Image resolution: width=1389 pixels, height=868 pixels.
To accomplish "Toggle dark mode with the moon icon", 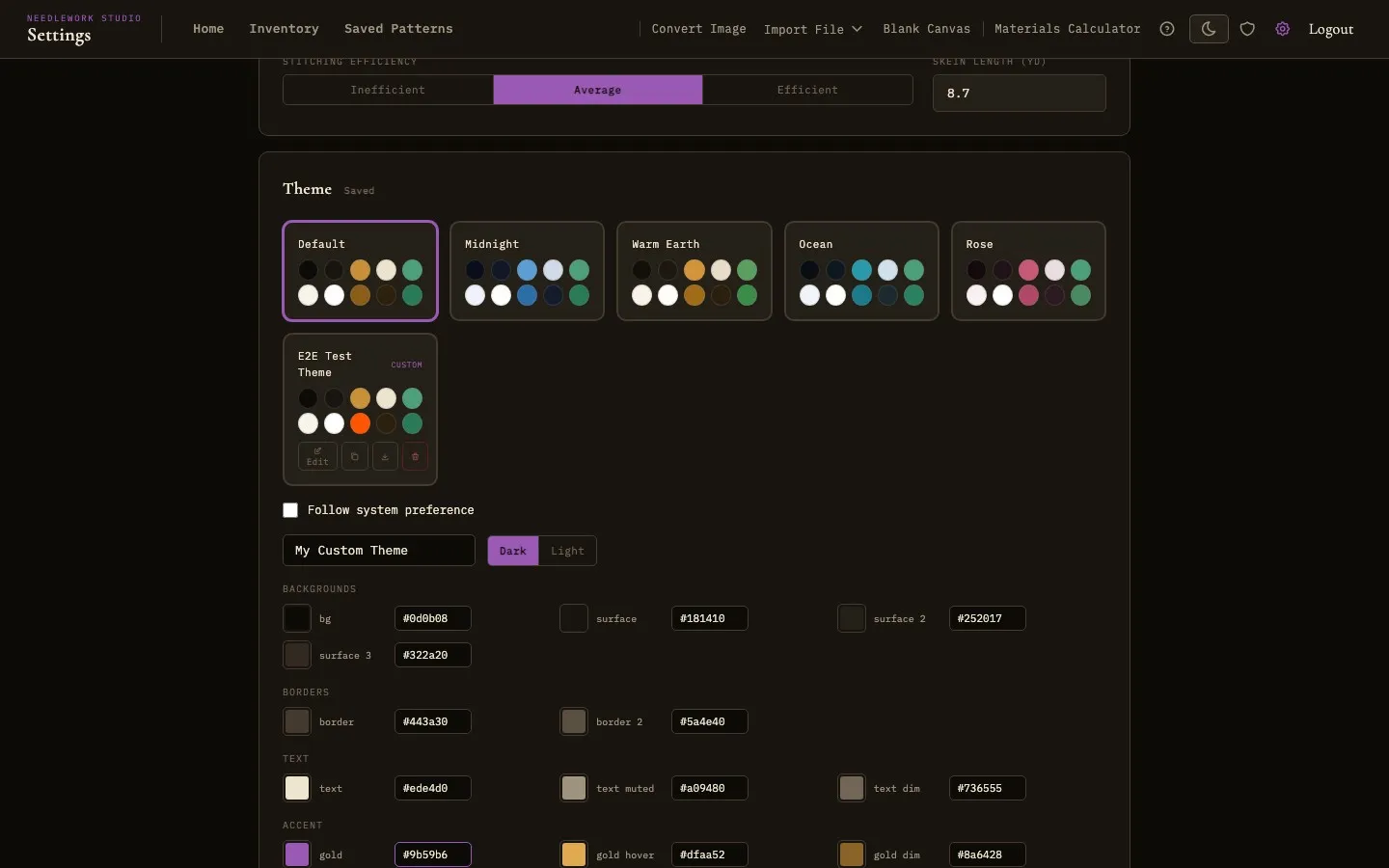I will [1209, 29].
